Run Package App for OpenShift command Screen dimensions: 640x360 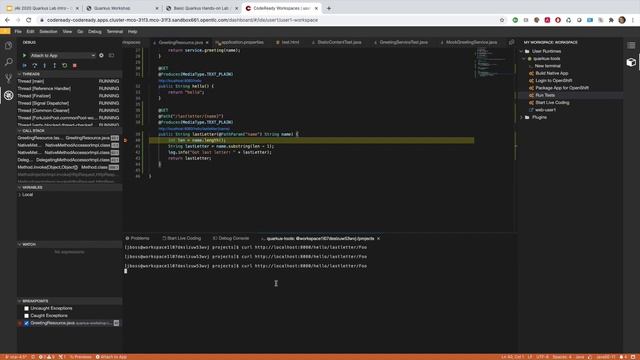click(x=562, y=88)
